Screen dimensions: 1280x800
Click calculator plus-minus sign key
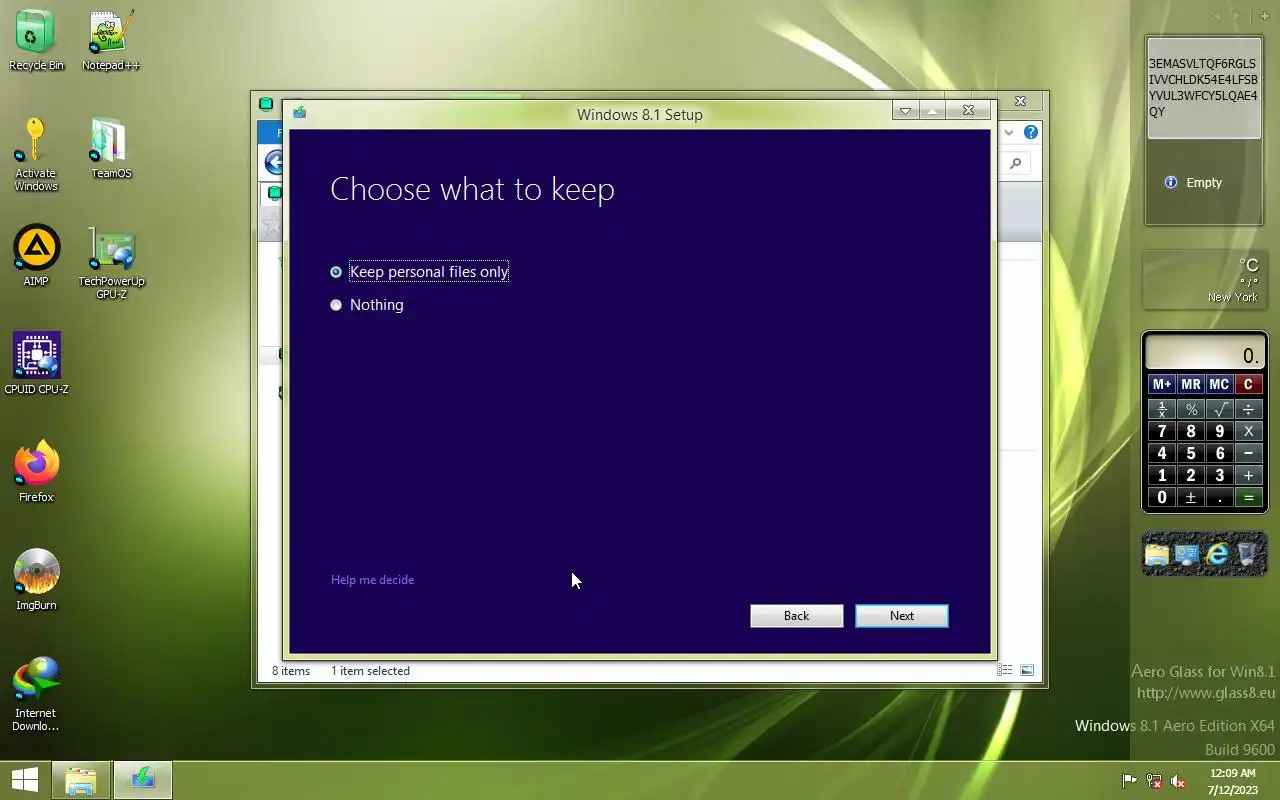1191,497
